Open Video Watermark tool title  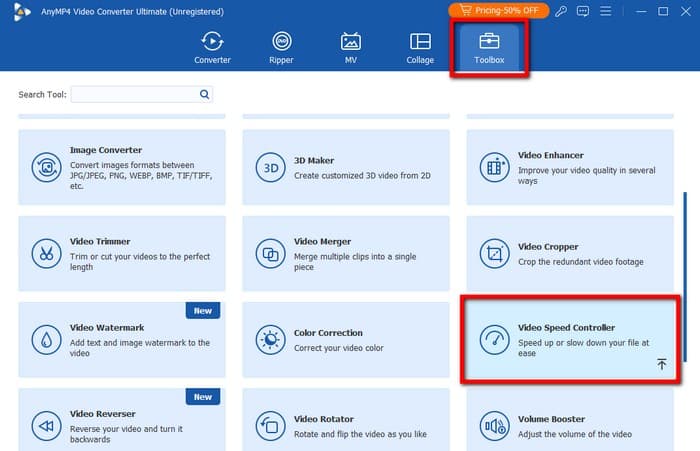coord(107,327)
